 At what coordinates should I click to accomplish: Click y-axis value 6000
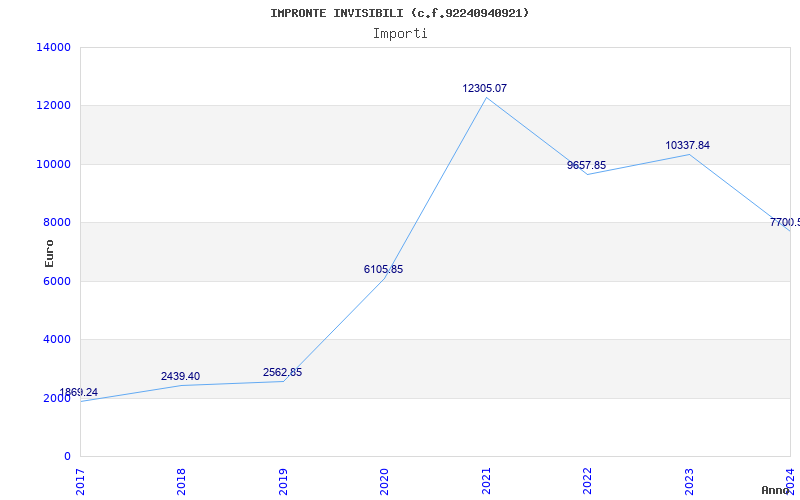click(x=56, y=281)
